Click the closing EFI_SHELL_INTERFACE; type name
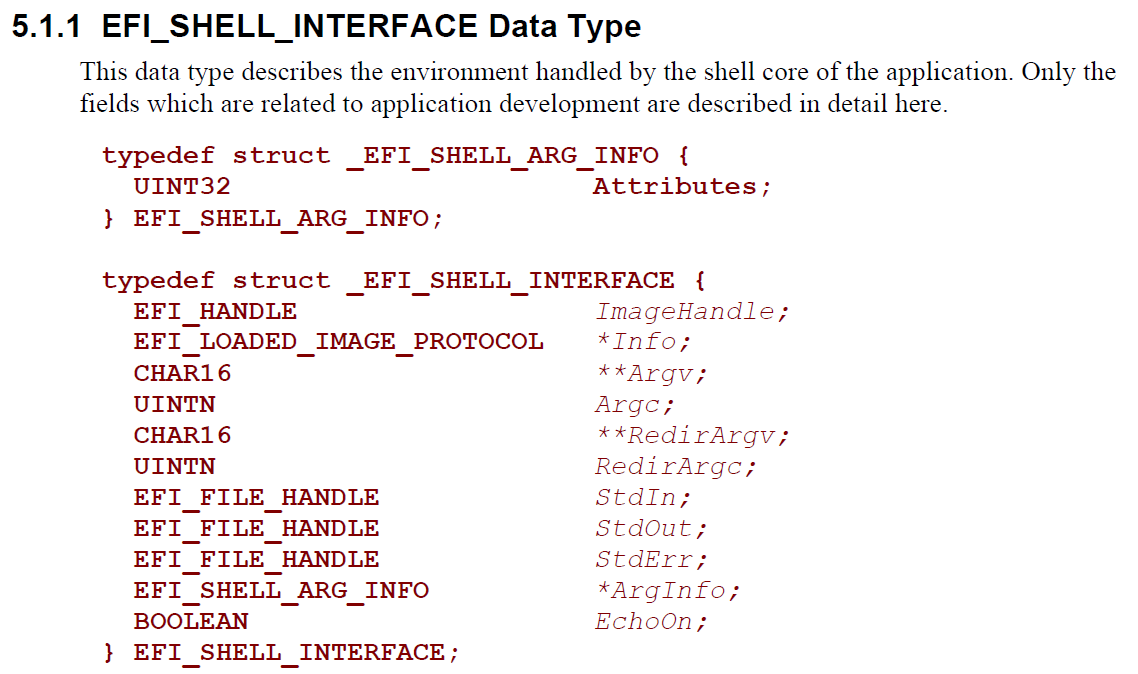This screenshot has width=1138, height=674. click(x=289, y=654)
